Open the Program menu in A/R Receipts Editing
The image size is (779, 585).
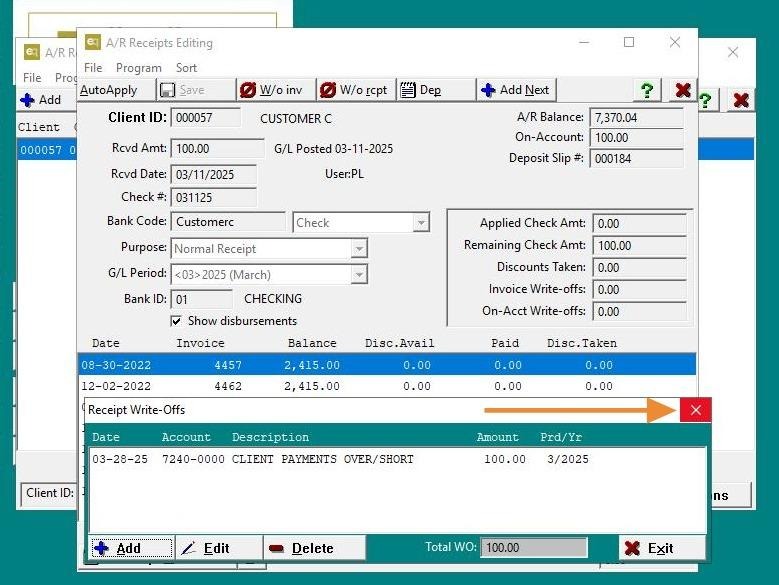(x=139, y=68)
